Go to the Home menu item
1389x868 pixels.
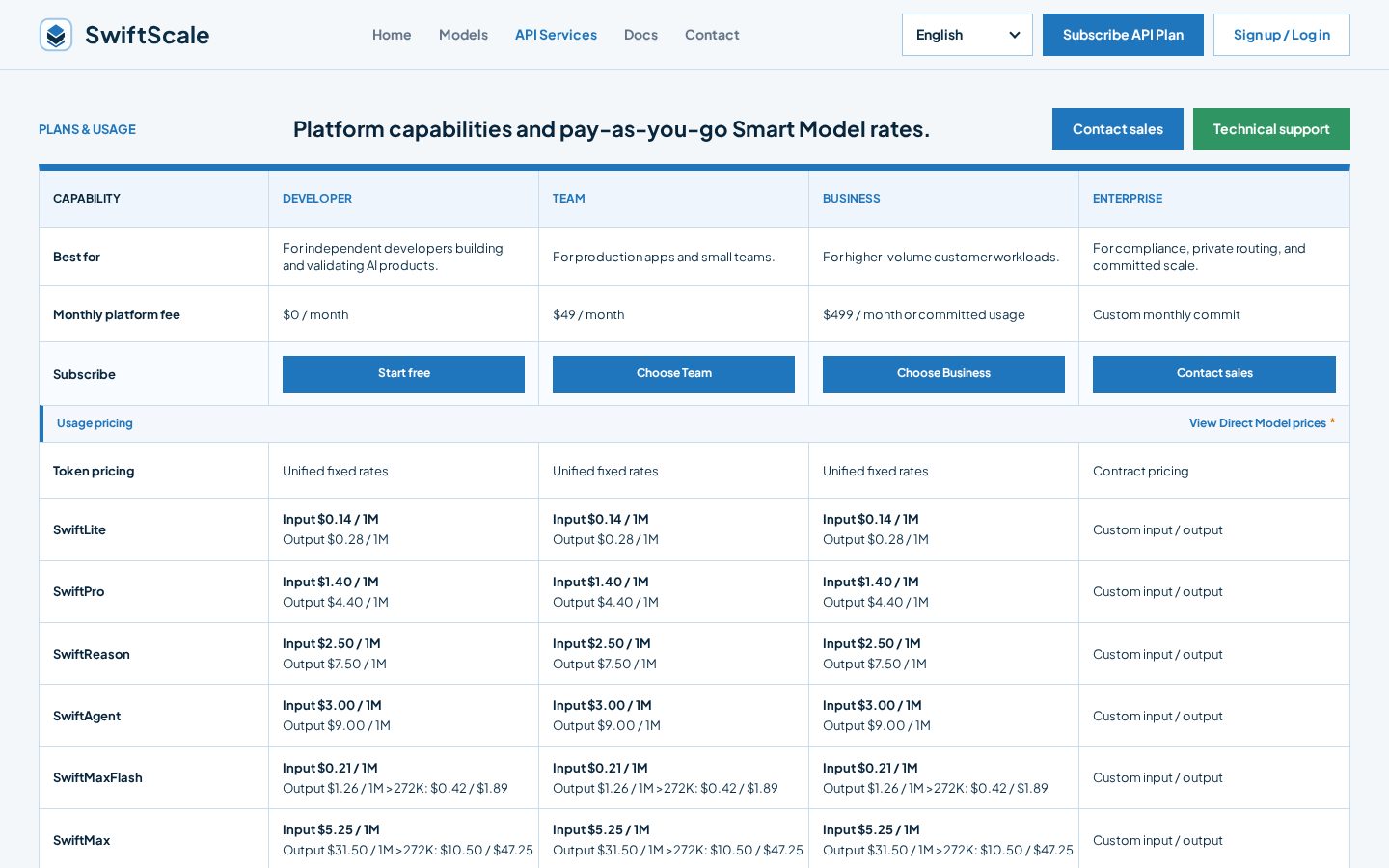(392, 35)
